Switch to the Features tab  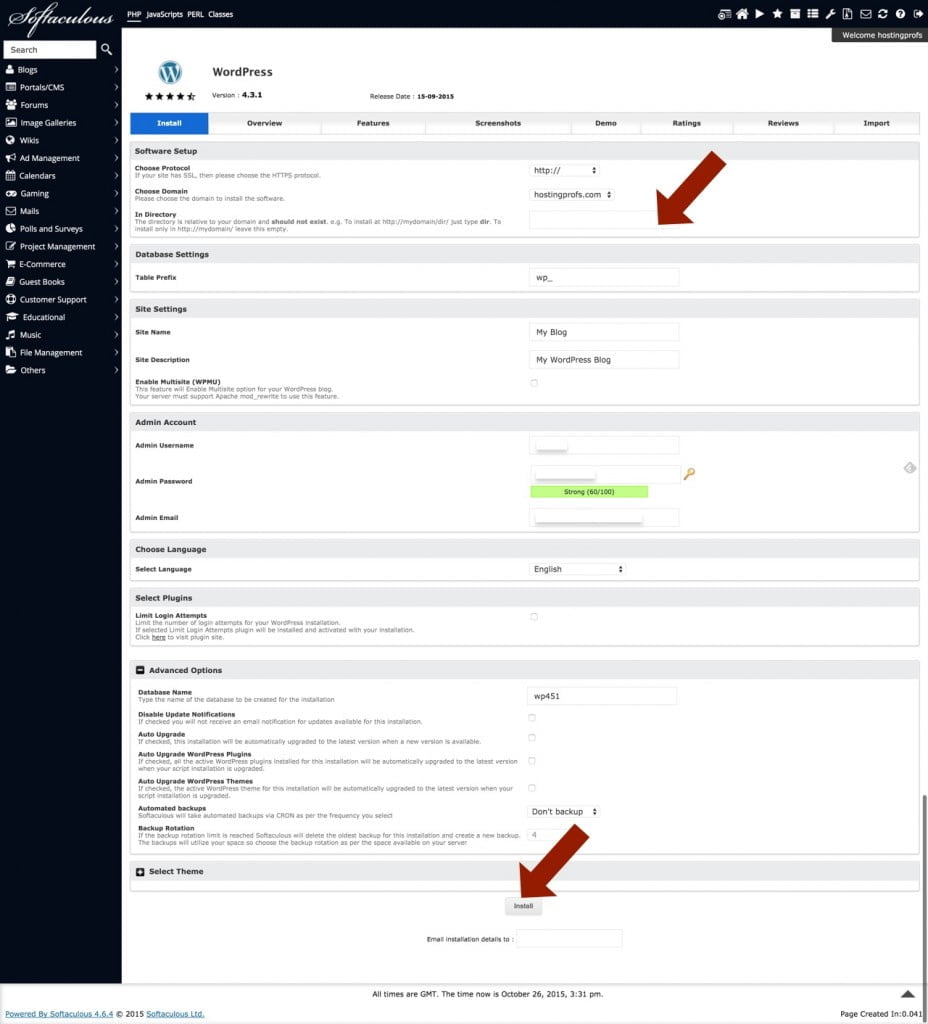[x=373, y=123]
